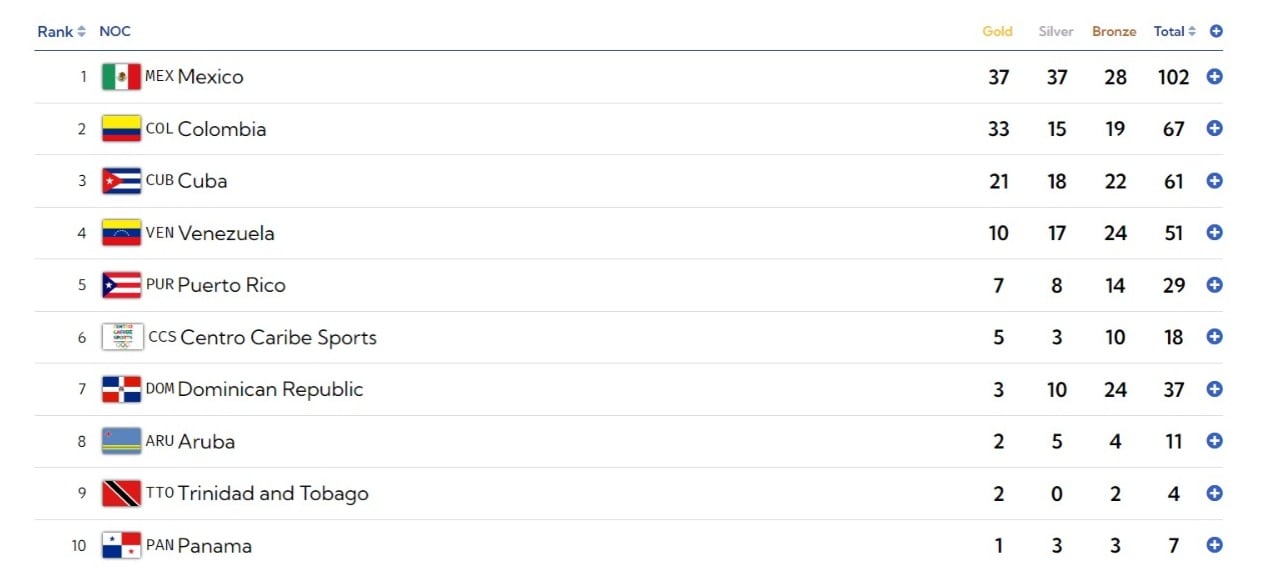1285x566 pixels.
Task: Open the Dominican Republic country link
Action: coord(270,389)
